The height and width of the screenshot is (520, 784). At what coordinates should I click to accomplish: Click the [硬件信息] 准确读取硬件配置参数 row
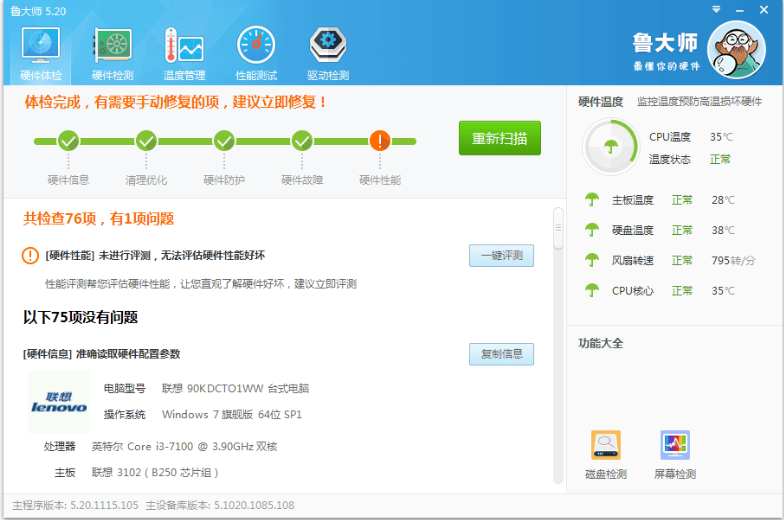click(102, 354)
